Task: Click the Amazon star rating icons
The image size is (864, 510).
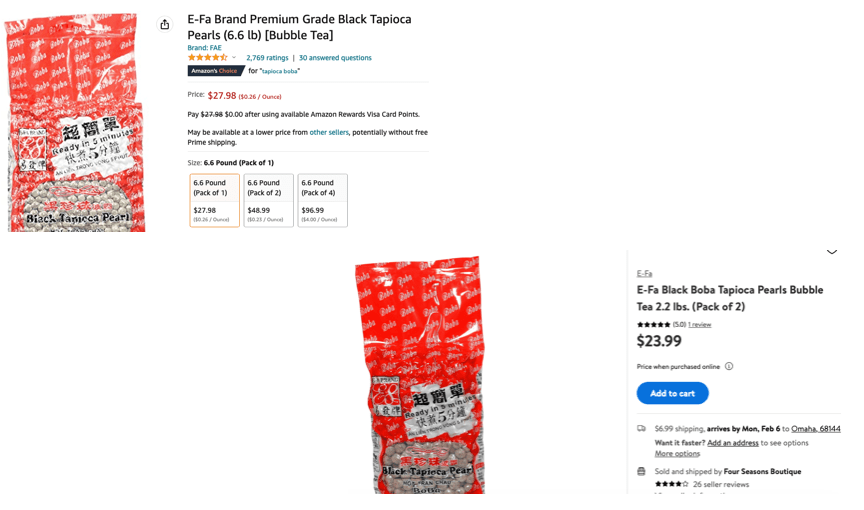Action: (207, 58)
